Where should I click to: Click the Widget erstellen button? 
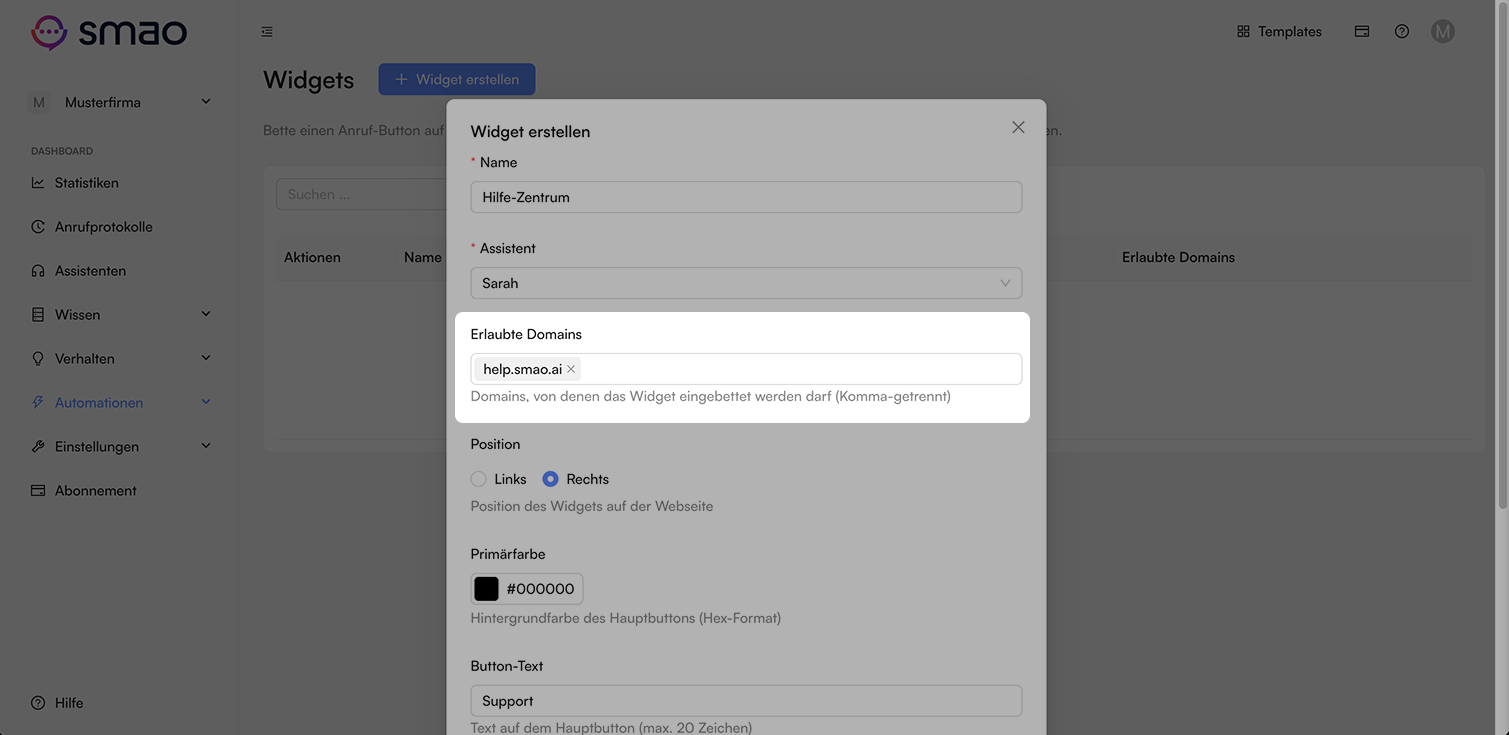[457, 79]
